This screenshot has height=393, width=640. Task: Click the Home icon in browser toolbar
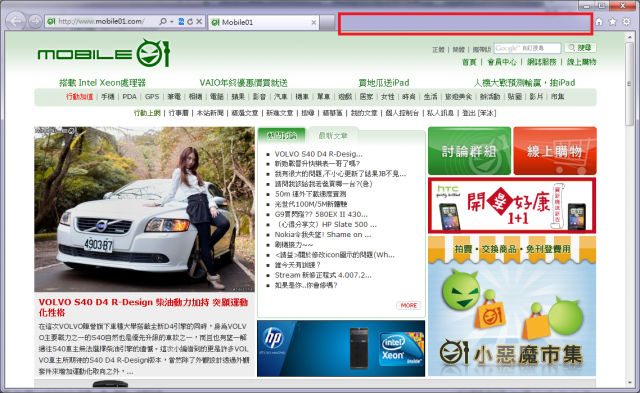(x=599, y=22)
